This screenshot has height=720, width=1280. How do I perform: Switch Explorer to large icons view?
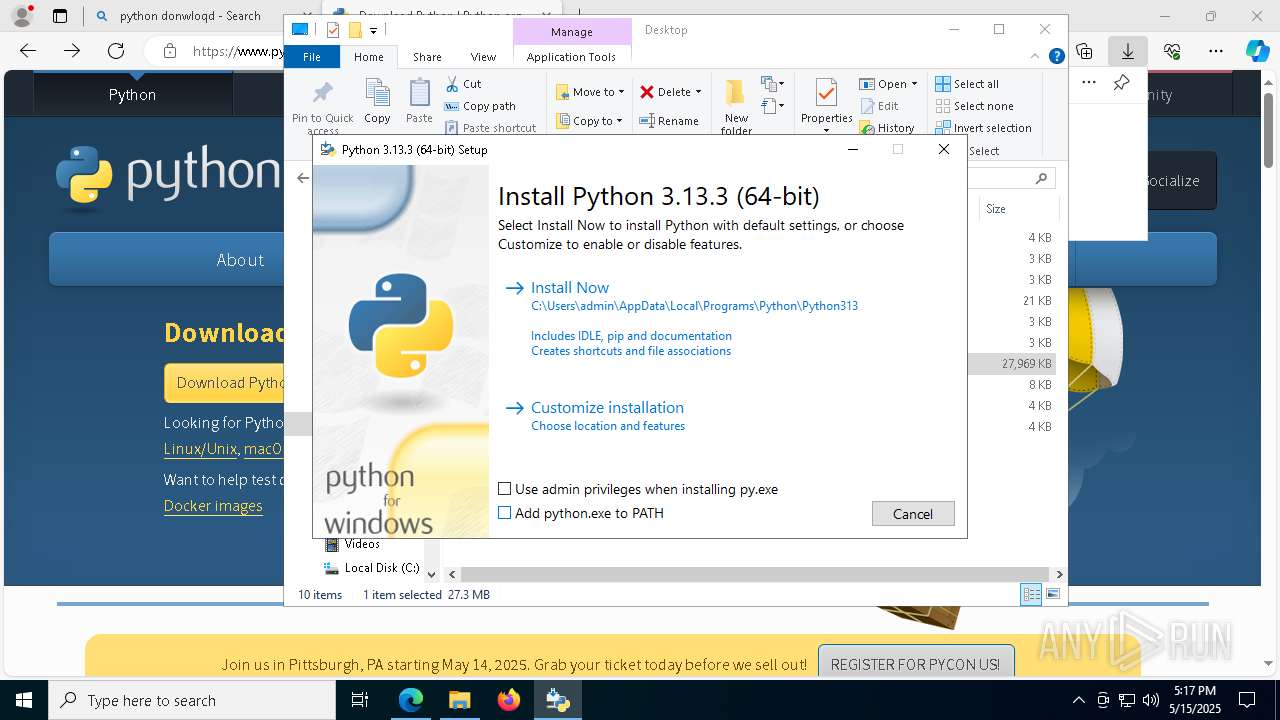pos(1053,595)
